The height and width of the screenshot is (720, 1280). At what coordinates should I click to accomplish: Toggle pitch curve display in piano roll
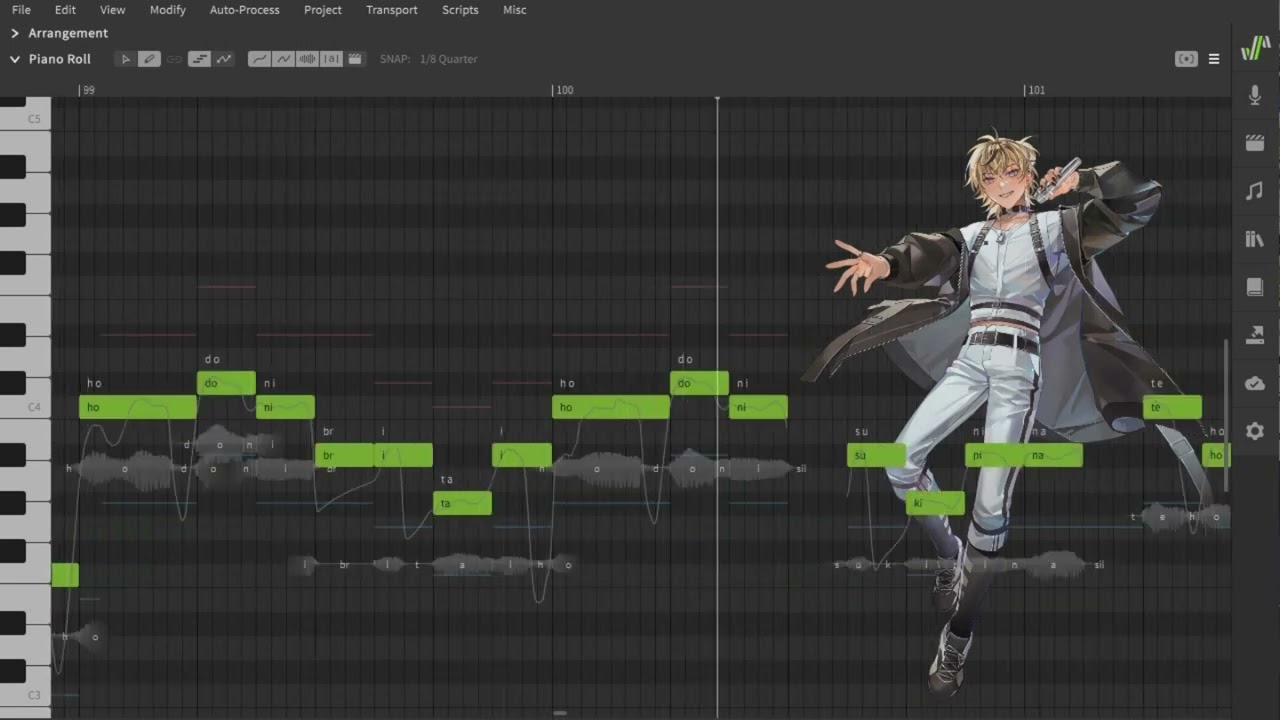pos(259,59)
